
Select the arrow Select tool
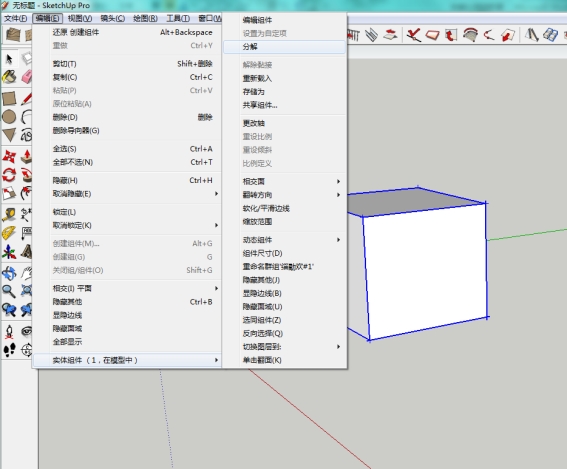coord(9,58)
